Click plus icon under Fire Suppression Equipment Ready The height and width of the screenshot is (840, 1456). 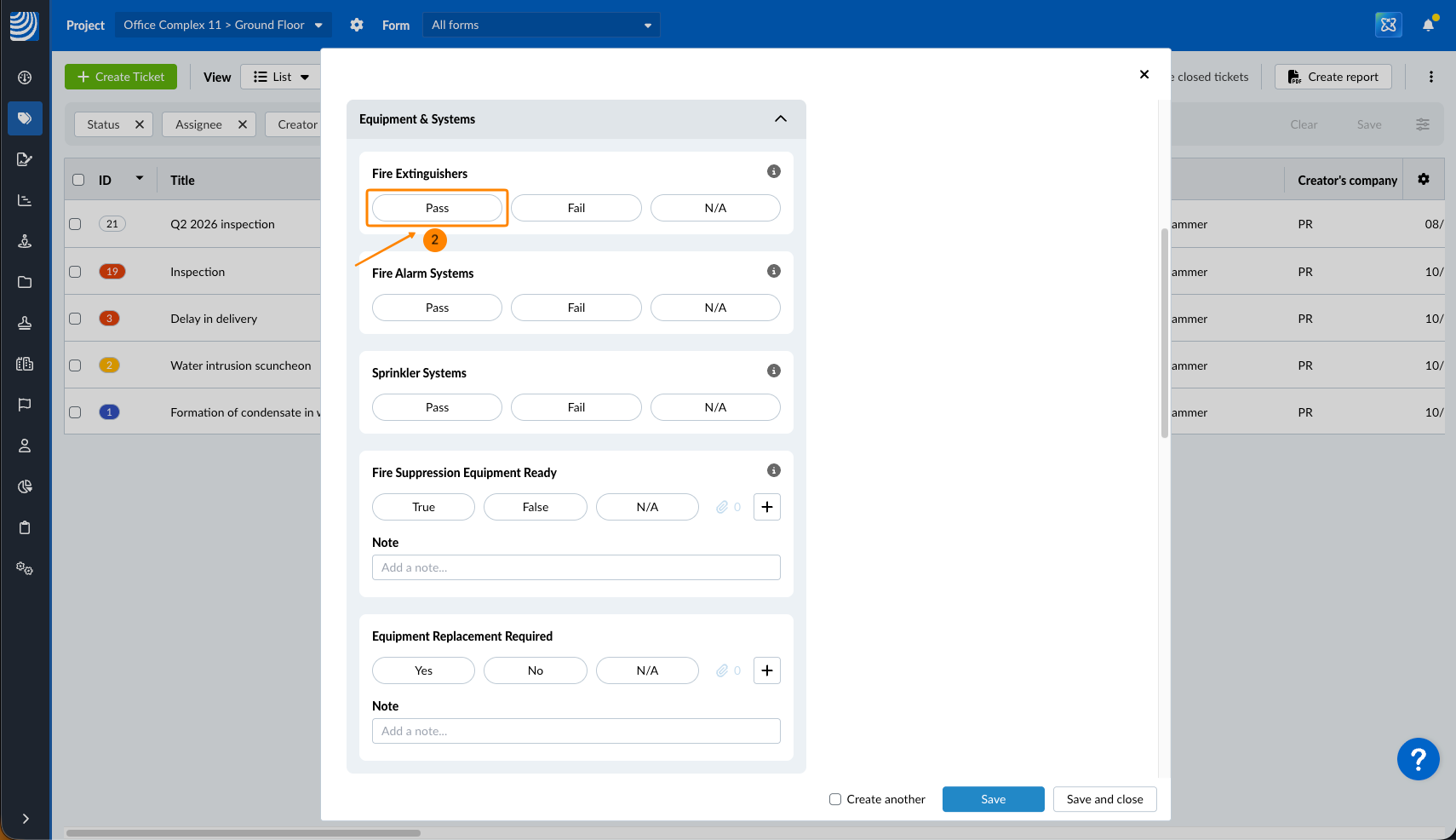pos(766,507)
